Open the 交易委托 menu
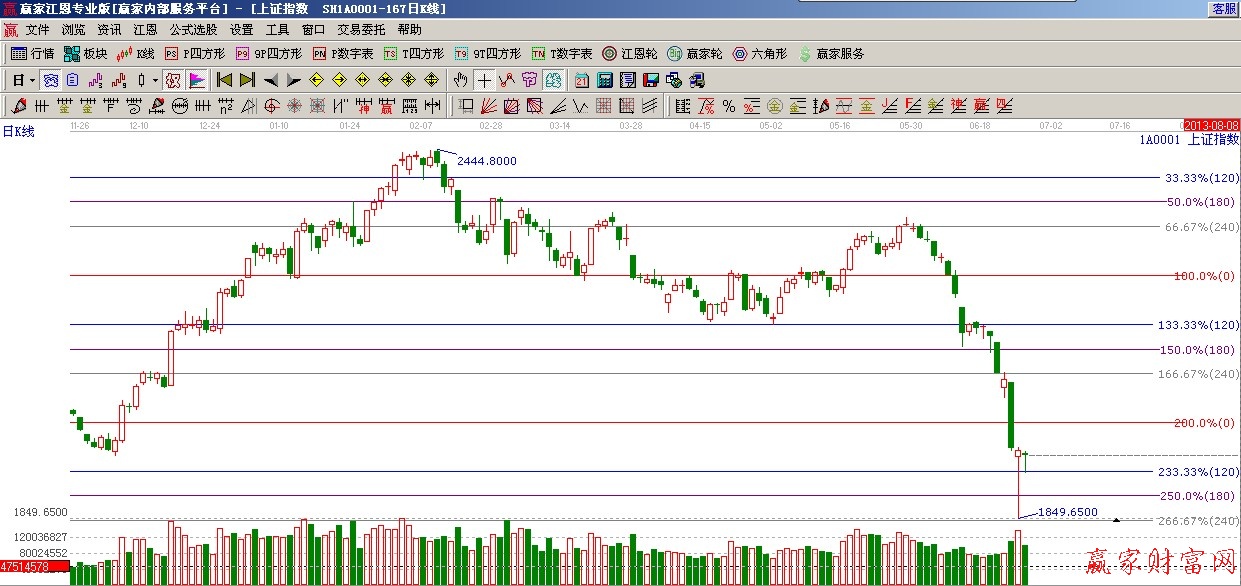The width and height of the screenshot is (1241, 586). 361,30
